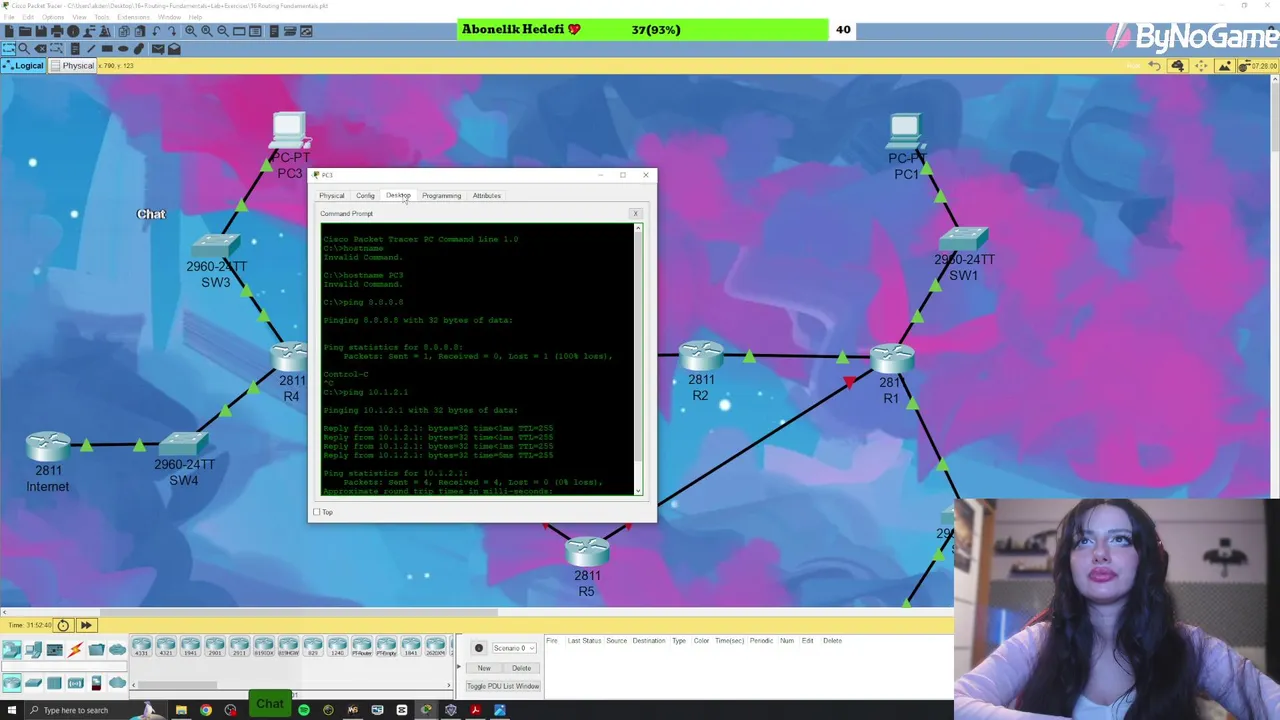Select the End Devices category icon
1280x720 pixels.
pyautogui.click(x=33, y=649)
